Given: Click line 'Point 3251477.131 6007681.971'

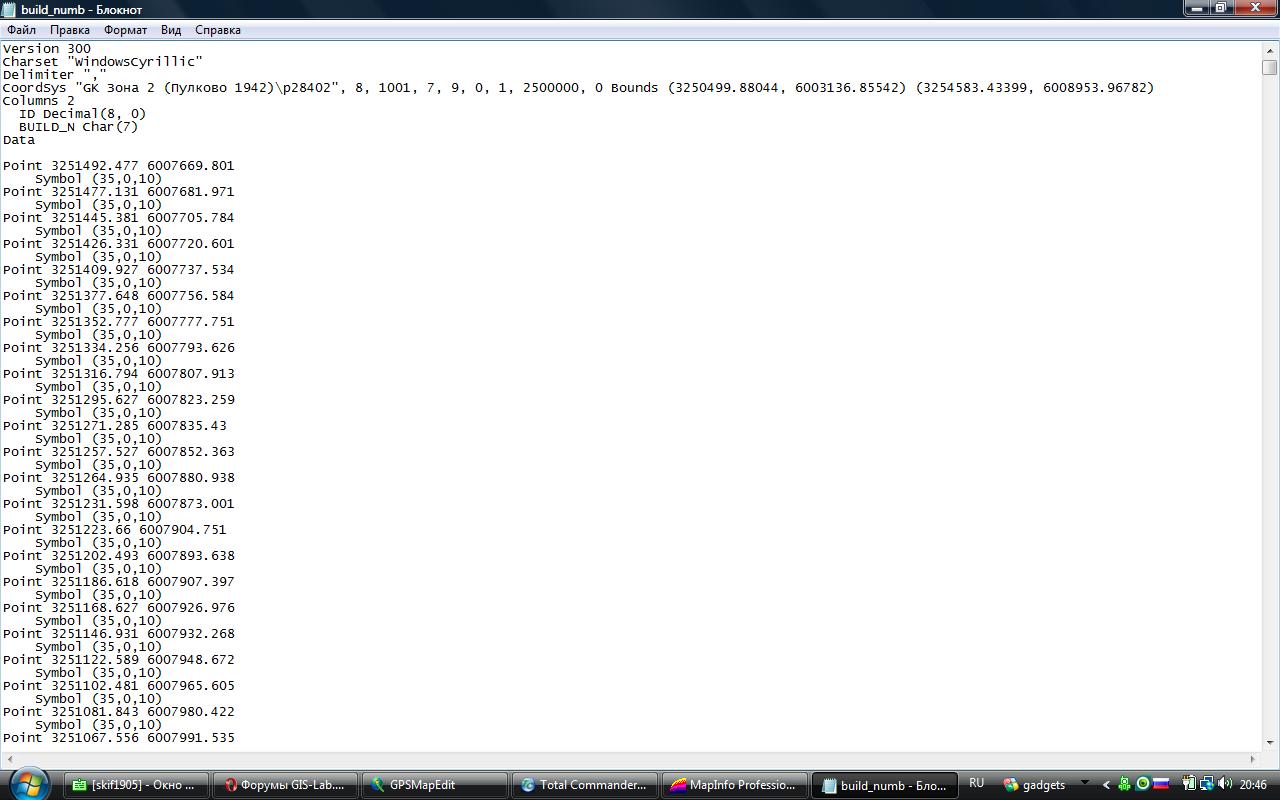Looking at the screenshot, I should click(119, 191).
